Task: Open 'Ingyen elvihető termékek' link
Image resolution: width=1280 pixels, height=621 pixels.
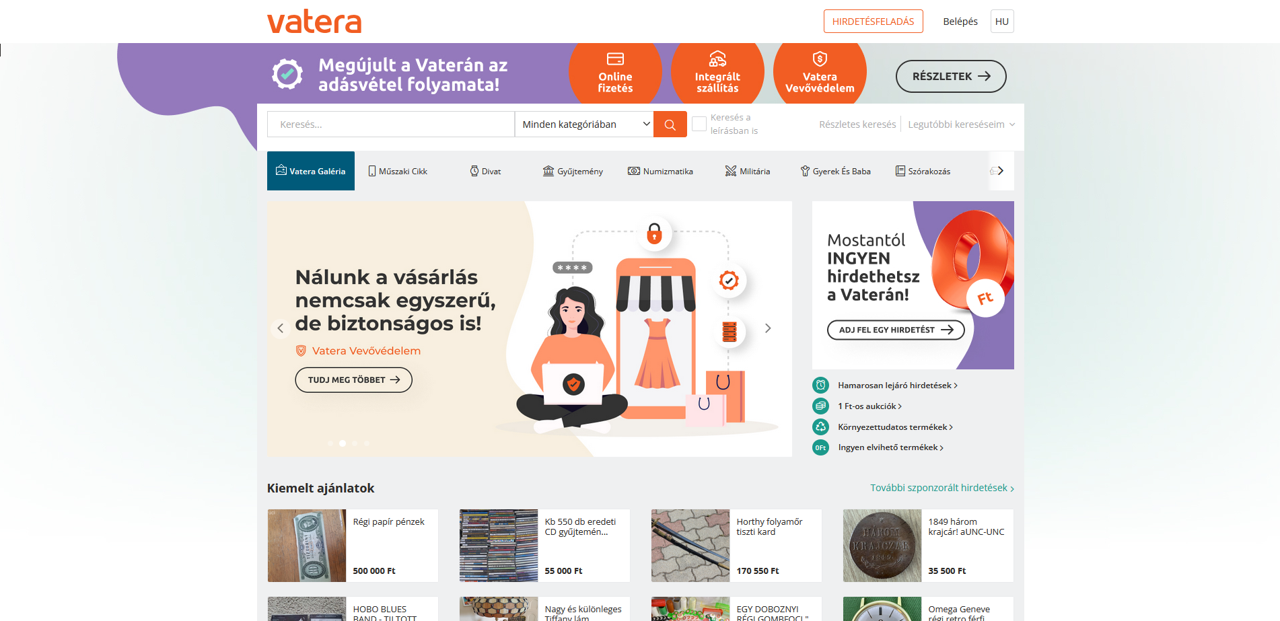Action: coord(890,448)
